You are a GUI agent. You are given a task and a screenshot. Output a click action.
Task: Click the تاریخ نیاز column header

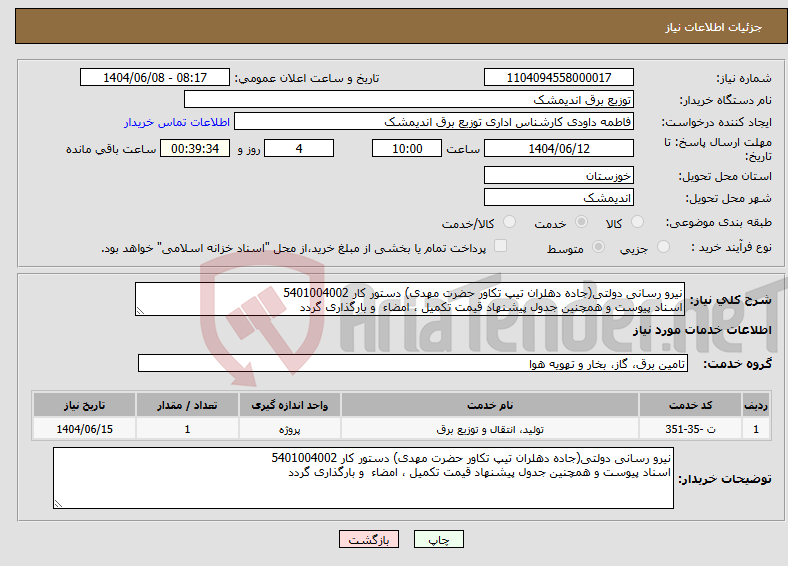click(84, 405)
